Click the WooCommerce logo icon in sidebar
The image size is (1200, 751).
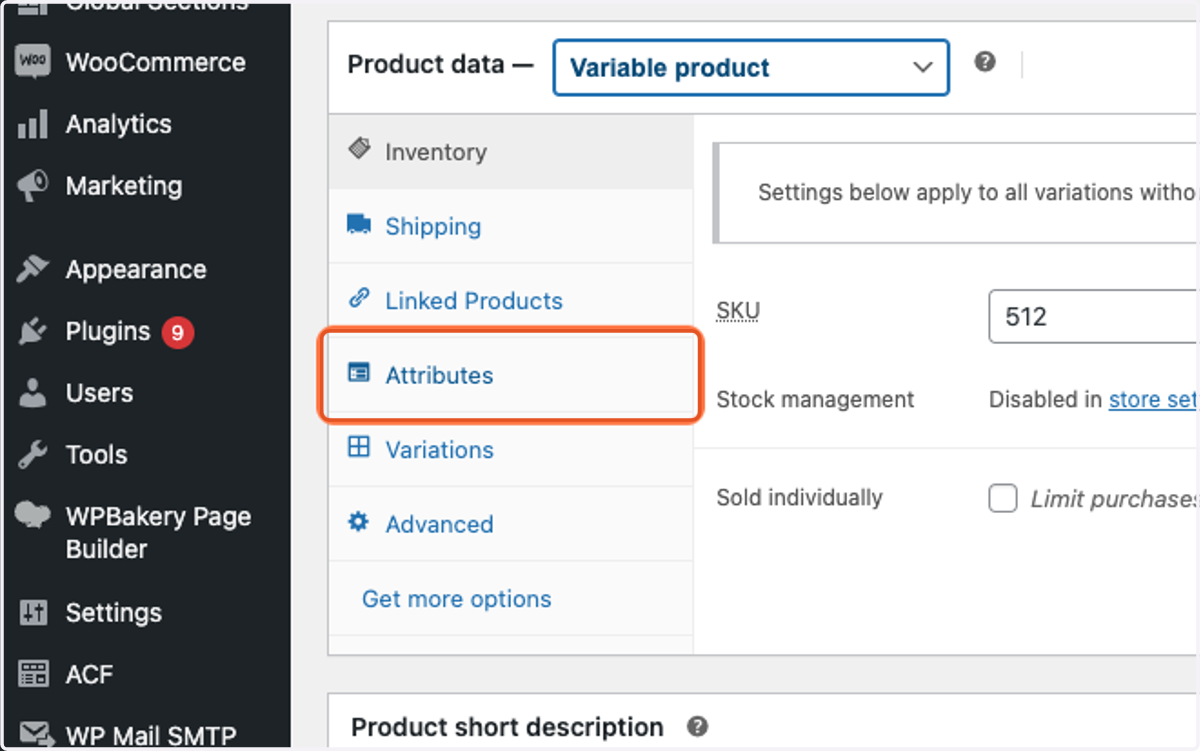coord(33,62)
